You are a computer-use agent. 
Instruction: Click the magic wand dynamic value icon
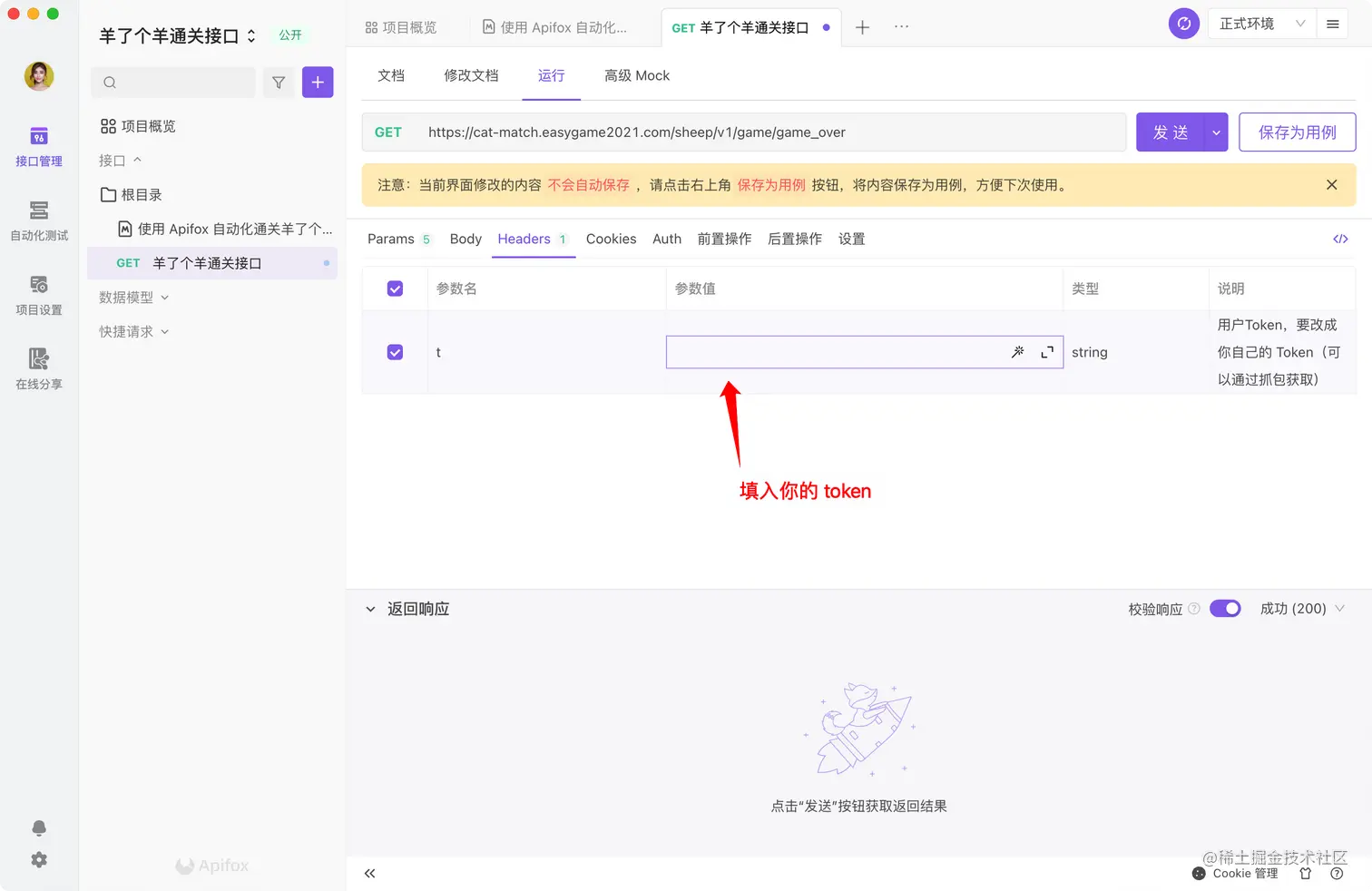click(1018, 352)
